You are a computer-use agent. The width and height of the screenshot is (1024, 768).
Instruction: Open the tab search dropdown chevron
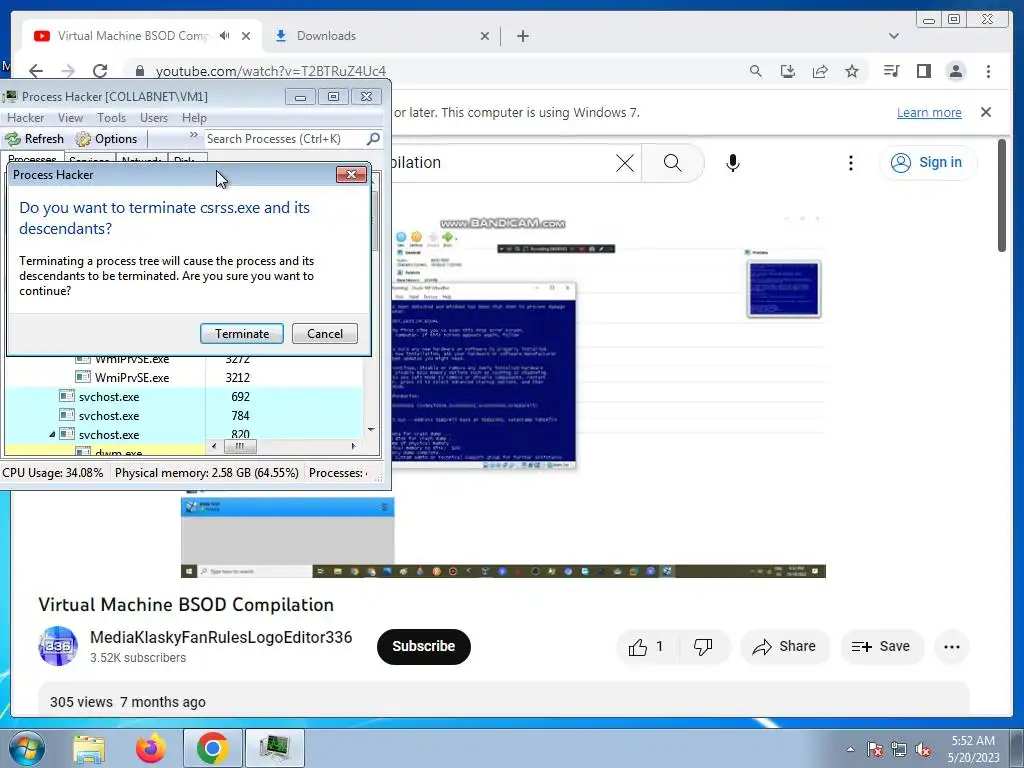pos(893,36)
